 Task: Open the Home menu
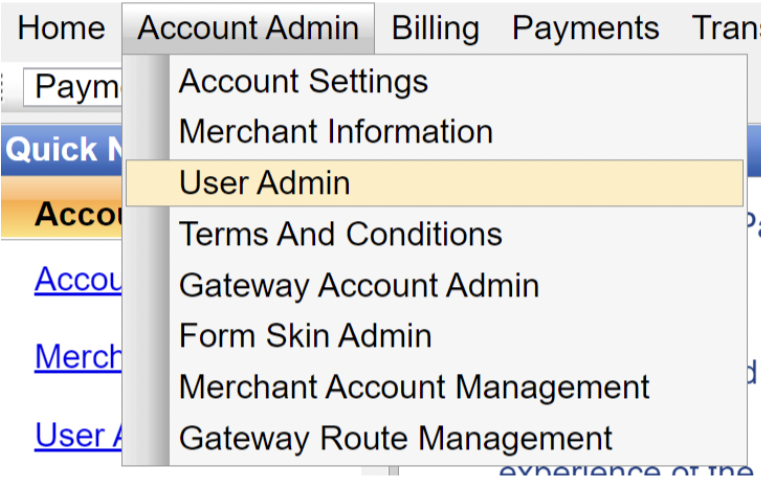click(x=61, y=28)
